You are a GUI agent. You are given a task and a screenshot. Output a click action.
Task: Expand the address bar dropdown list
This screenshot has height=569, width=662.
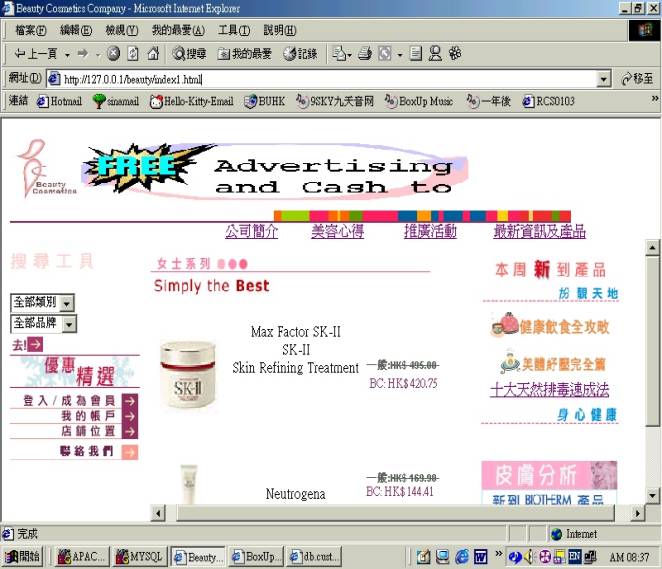(x=604, y=79)
